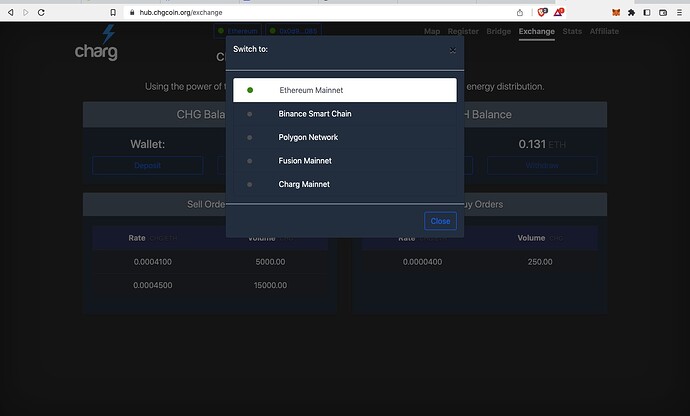Open the Stats nav item

point(572,31)
